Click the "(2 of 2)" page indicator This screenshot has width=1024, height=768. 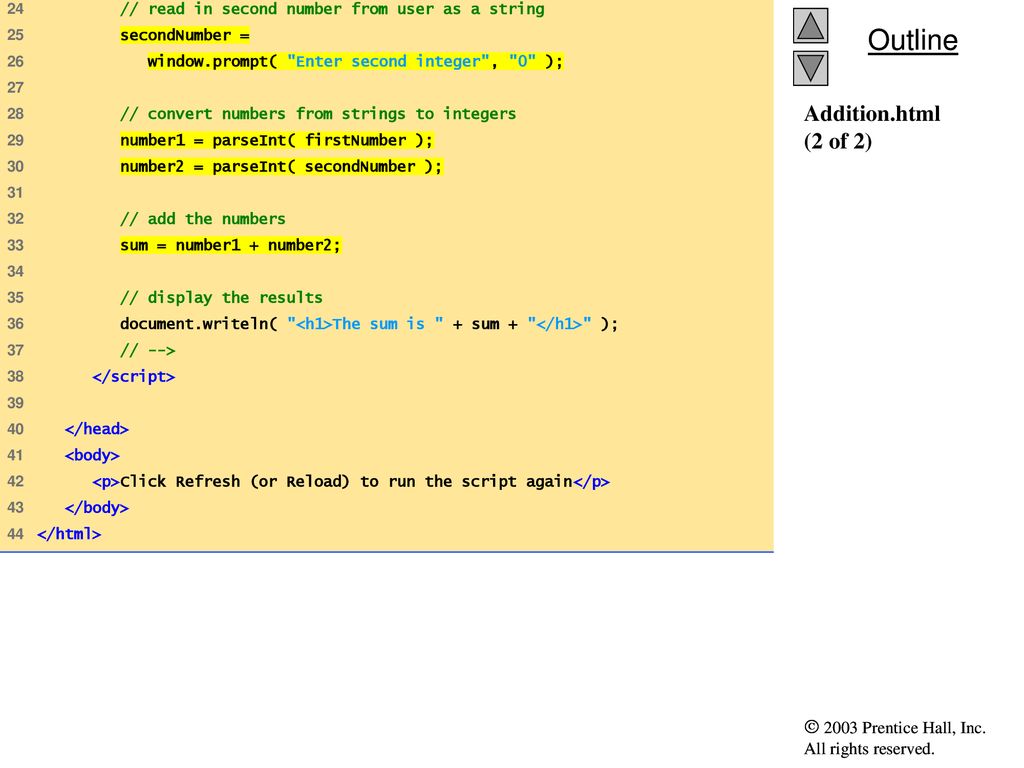(838, 141)
